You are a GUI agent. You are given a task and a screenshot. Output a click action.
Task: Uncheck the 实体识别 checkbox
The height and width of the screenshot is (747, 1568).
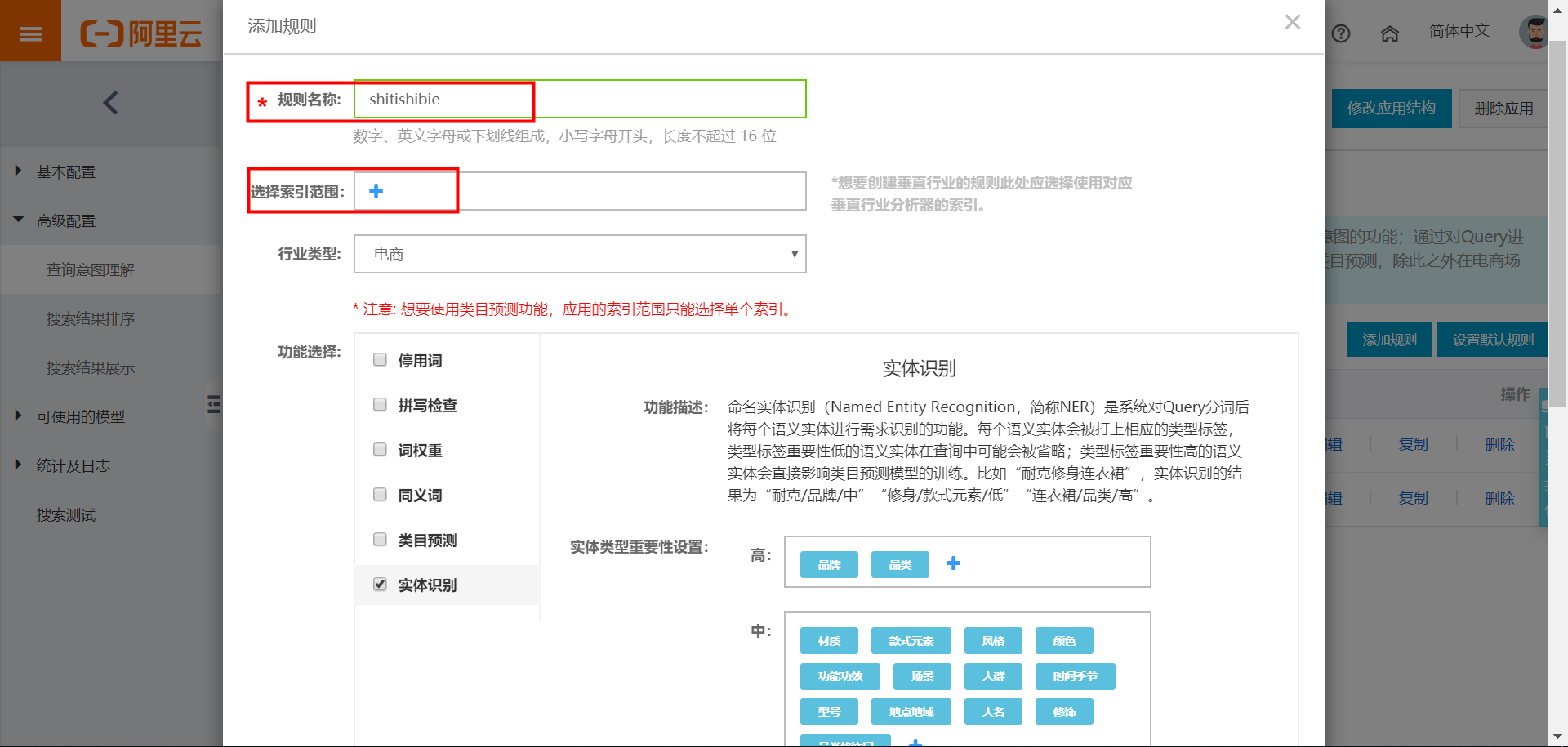click(380, 585)
